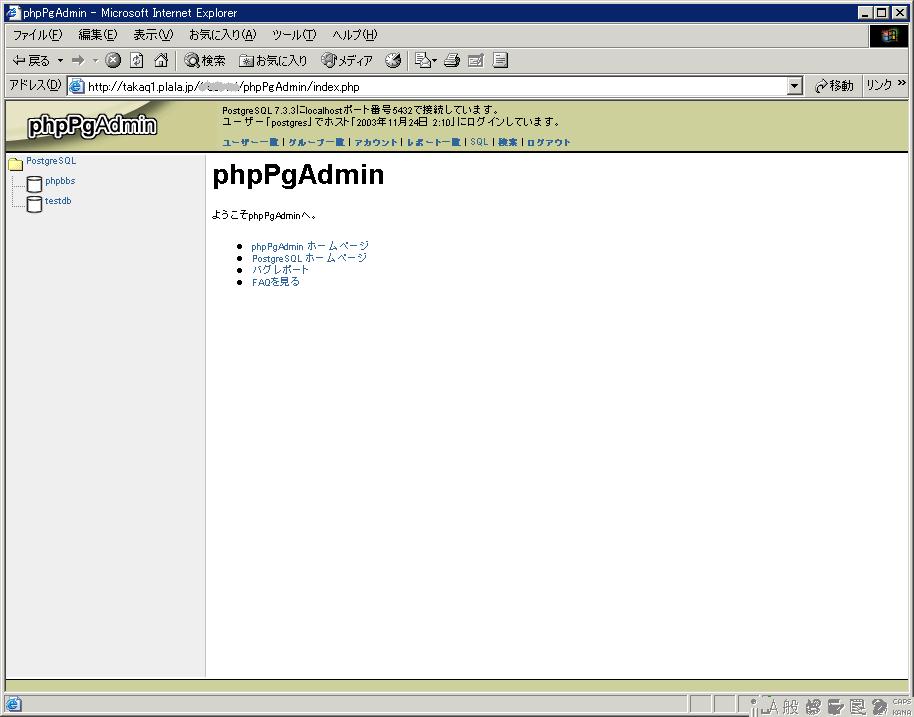Stop page loading with Stop icon

click(113, 60)
